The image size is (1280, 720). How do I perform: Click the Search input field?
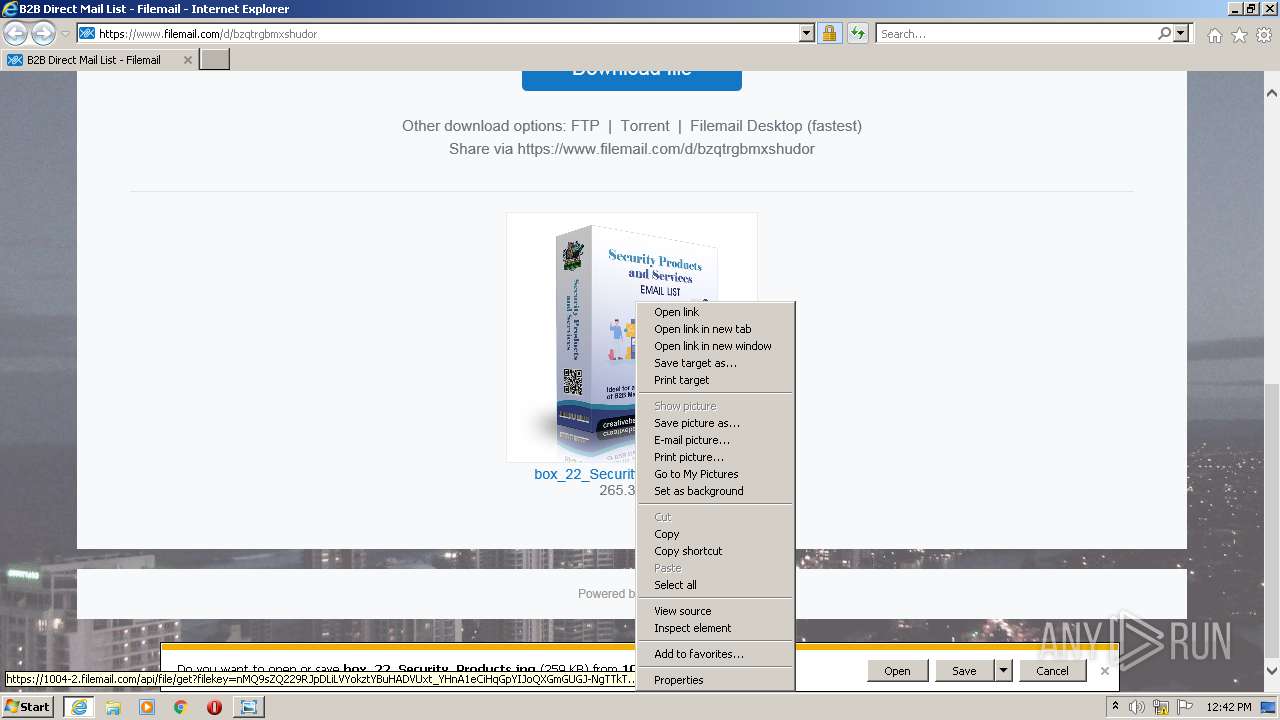point(1016,34)
